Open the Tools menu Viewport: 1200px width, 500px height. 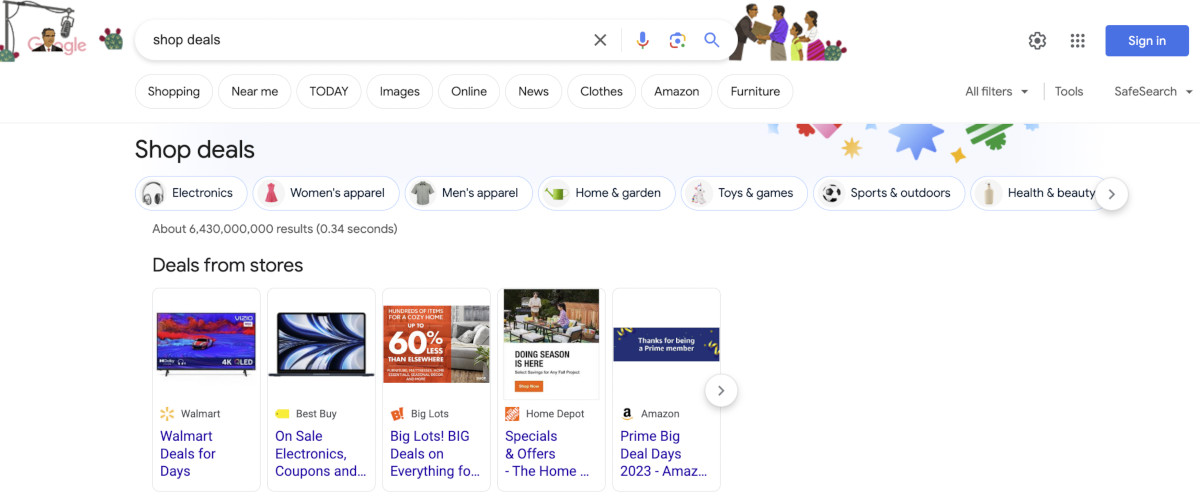(1068, 91)
